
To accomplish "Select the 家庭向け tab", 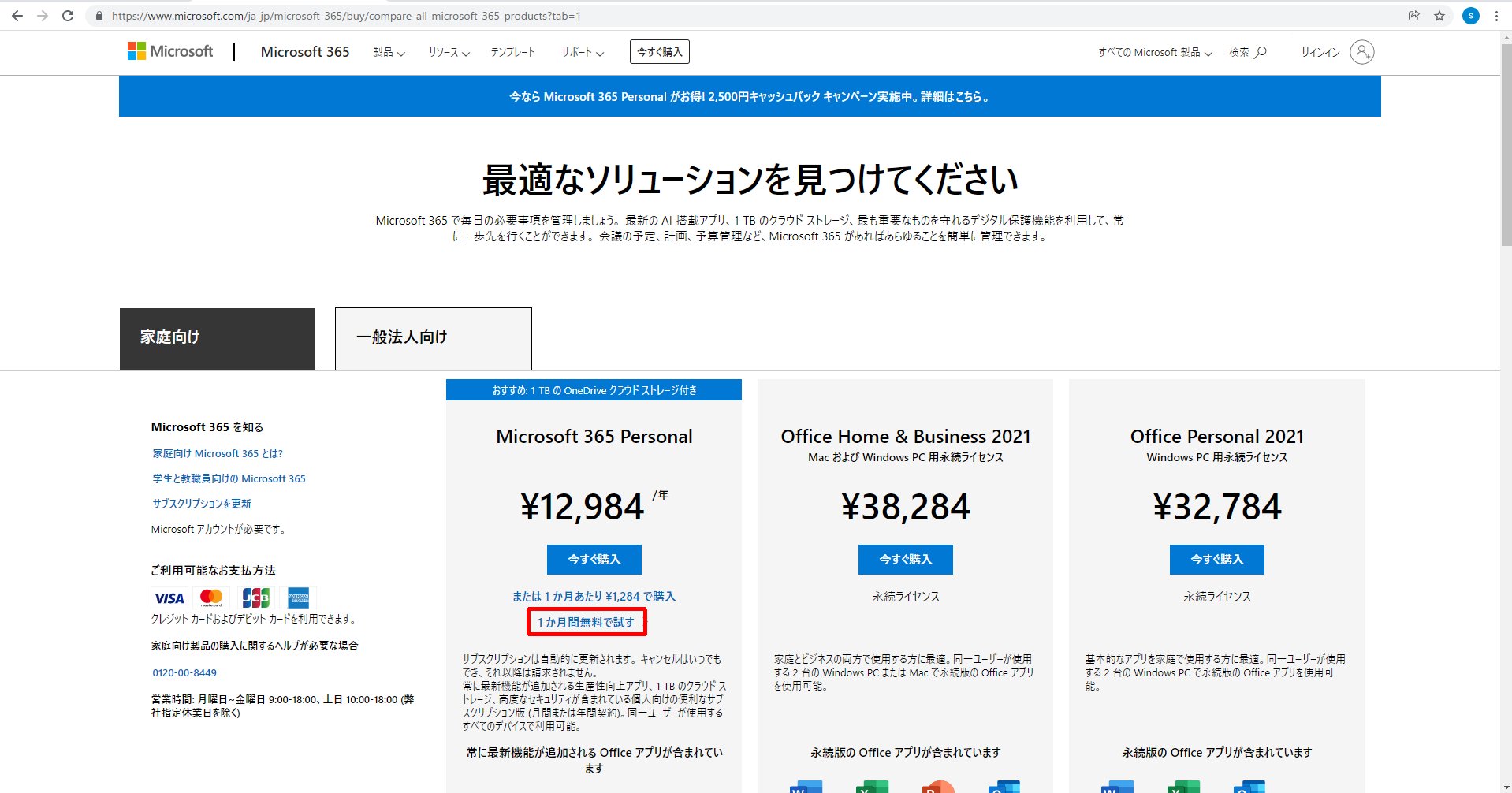I will tap(218, 339).
